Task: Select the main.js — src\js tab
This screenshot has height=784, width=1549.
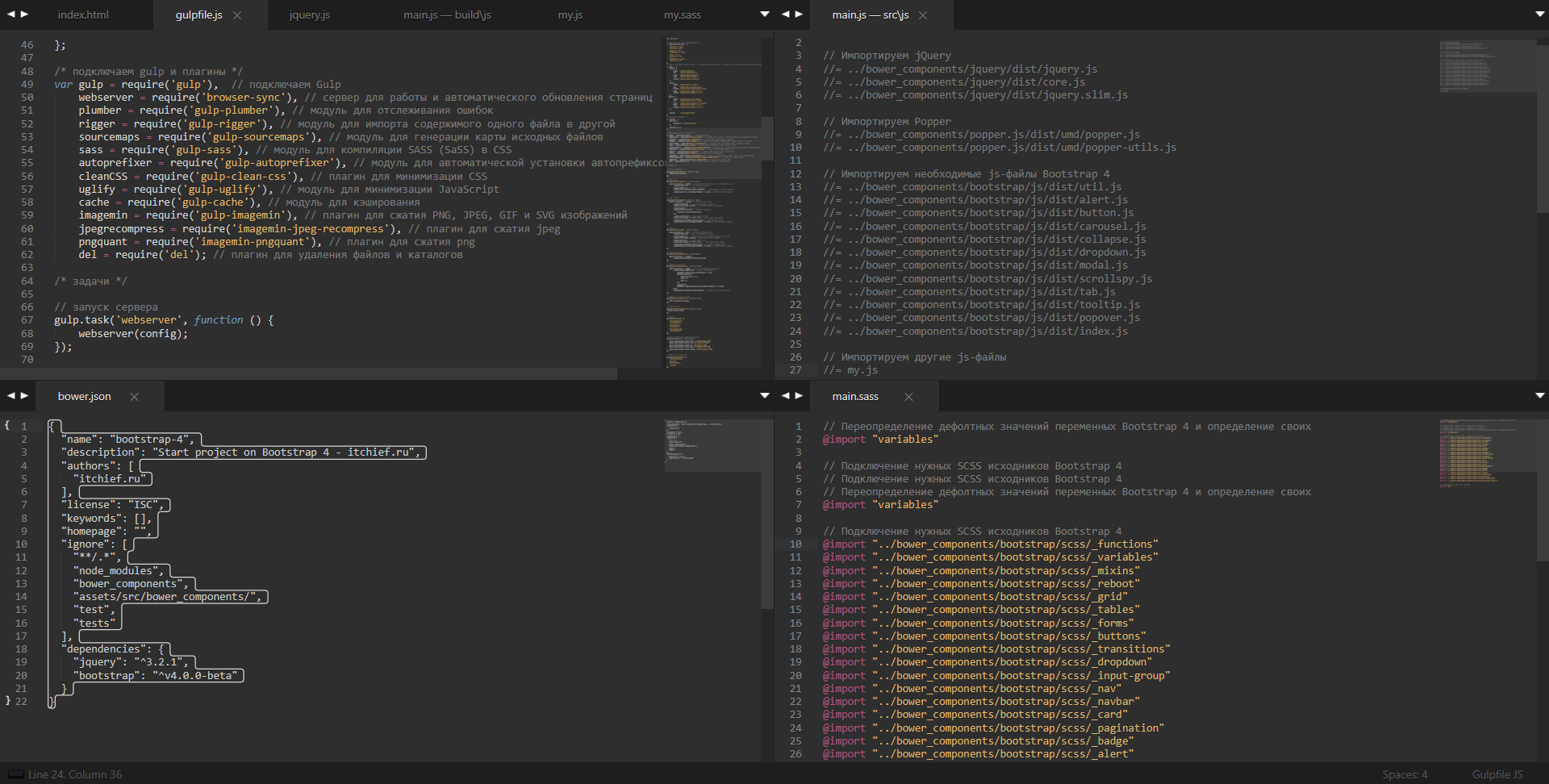Action: tap(871, 15)
